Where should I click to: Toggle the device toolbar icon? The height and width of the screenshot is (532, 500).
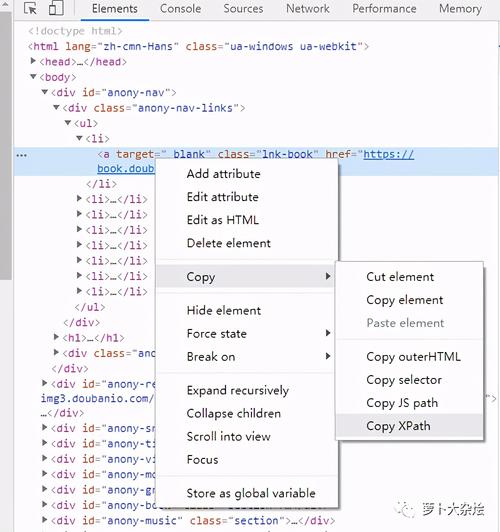[x=56, y=8]
